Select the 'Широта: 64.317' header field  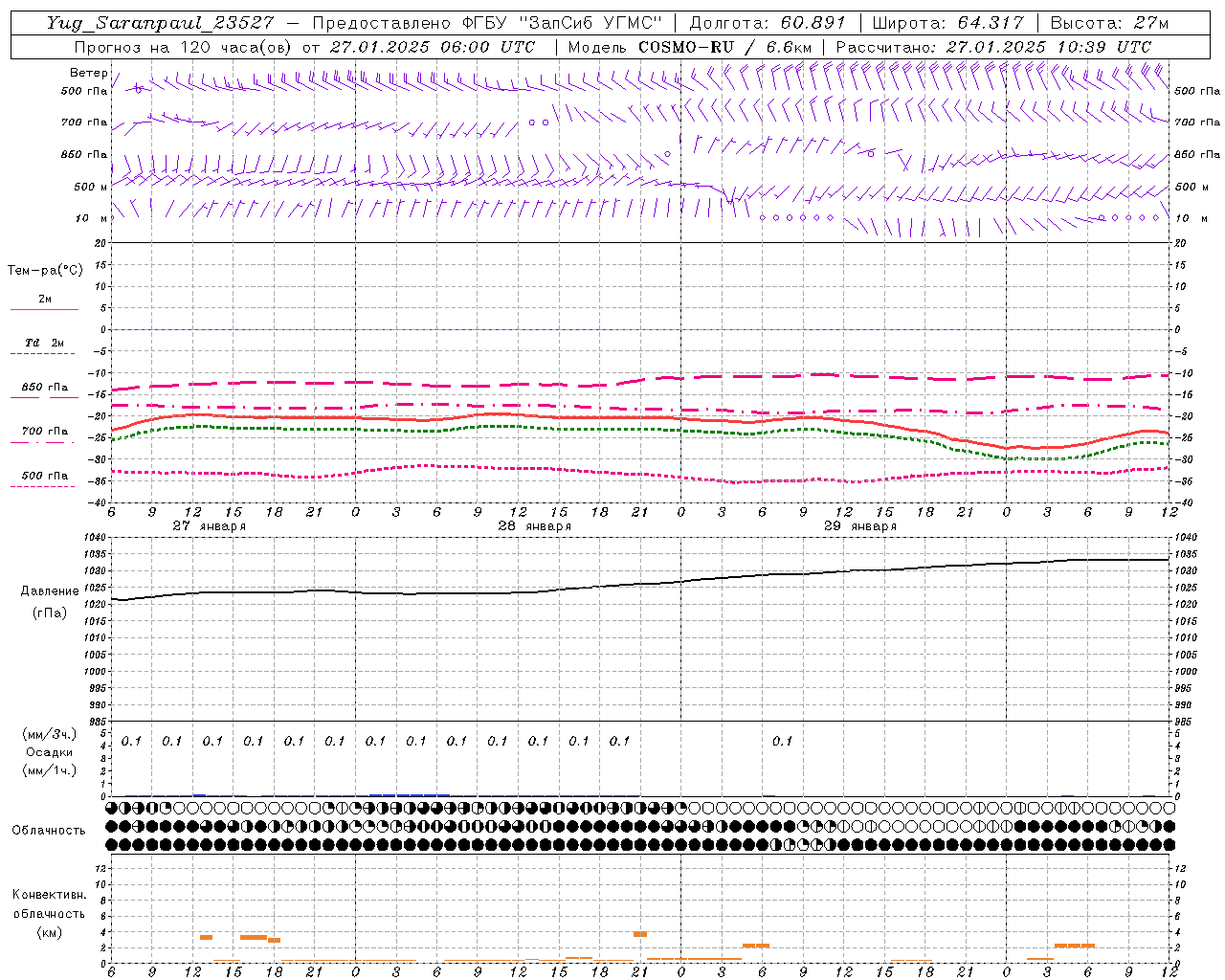pos(947,23)
